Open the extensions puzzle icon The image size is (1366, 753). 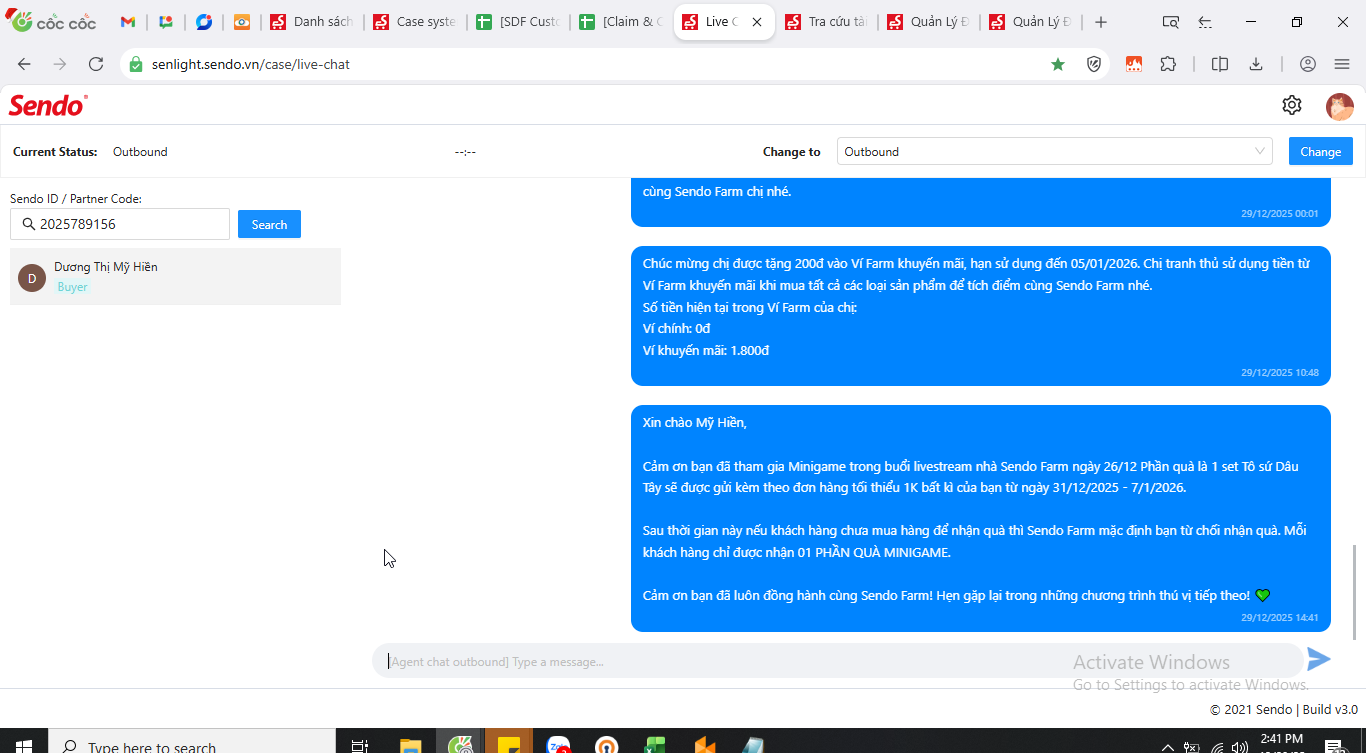[1168, 64]
